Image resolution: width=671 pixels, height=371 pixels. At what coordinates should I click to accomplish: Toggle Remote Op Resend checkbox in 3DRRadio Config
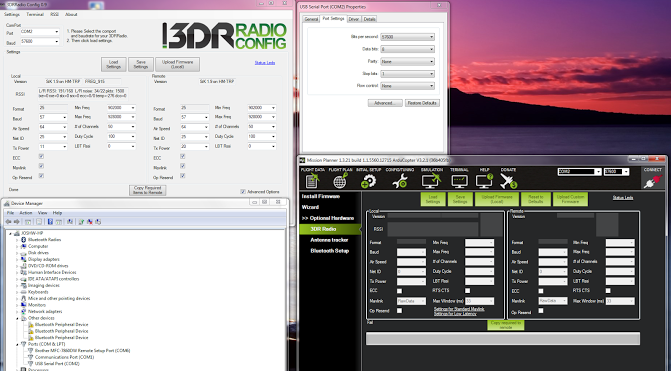click(182, 176)
